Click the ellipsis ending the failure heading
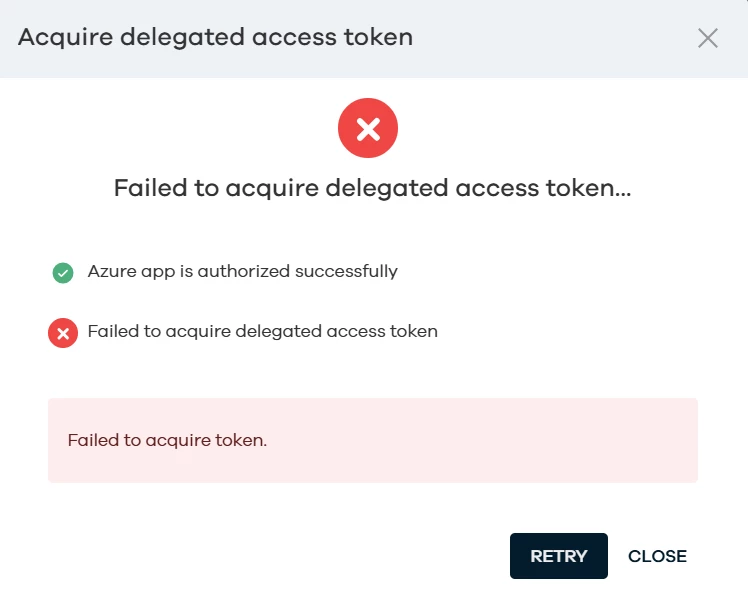Screen dimensions: 748x592 pyautogui.click(x=621, y=190)
